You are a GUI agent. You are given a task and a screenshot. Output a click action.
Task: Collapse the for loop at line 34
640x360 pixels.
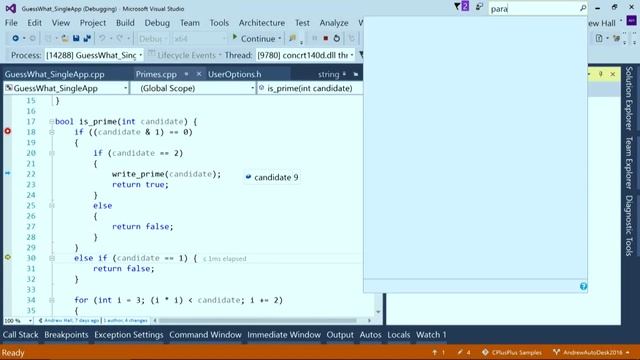point(51,300)
